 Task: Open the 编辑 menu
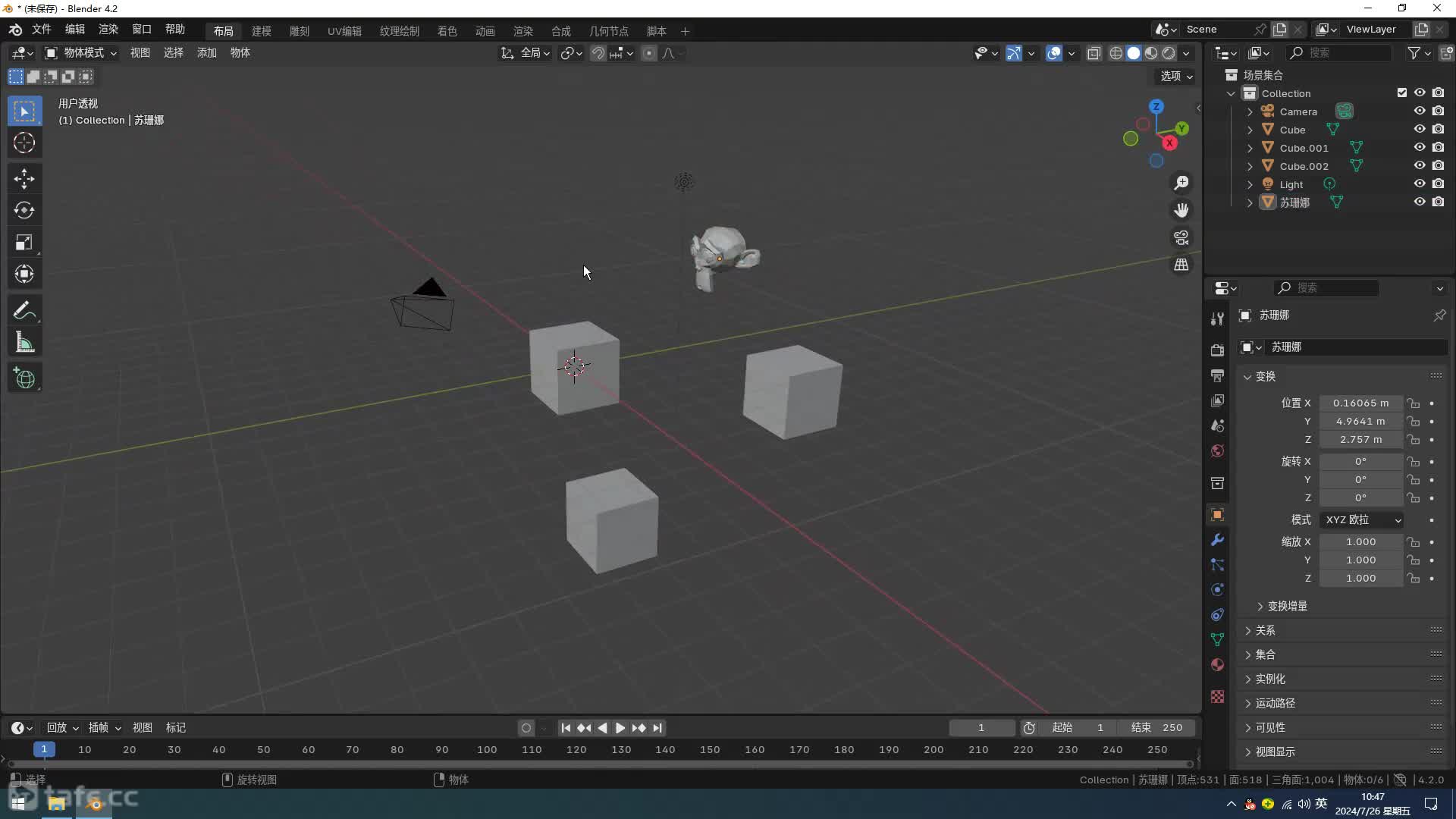coord(75,29)
